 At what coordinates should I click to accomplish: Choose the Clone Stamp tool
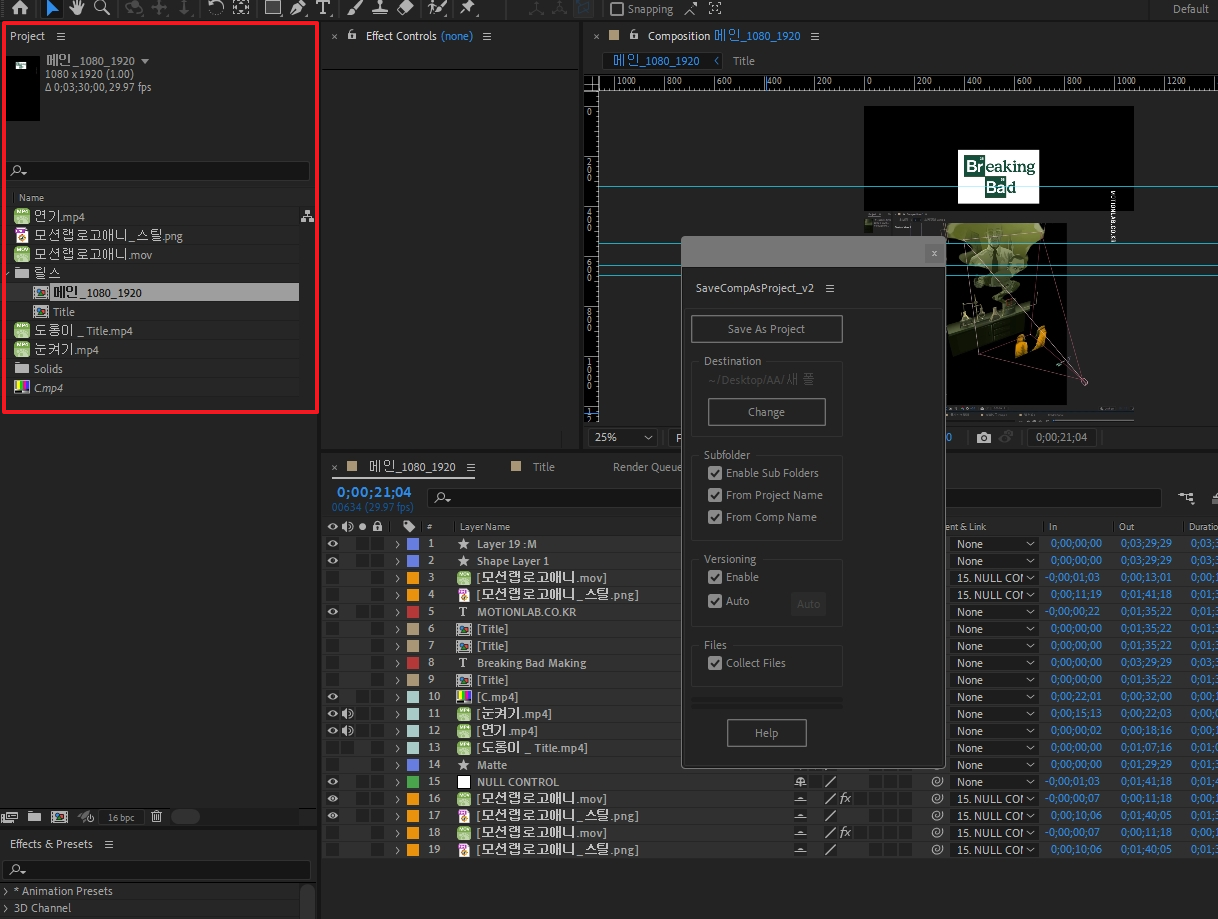379,9
